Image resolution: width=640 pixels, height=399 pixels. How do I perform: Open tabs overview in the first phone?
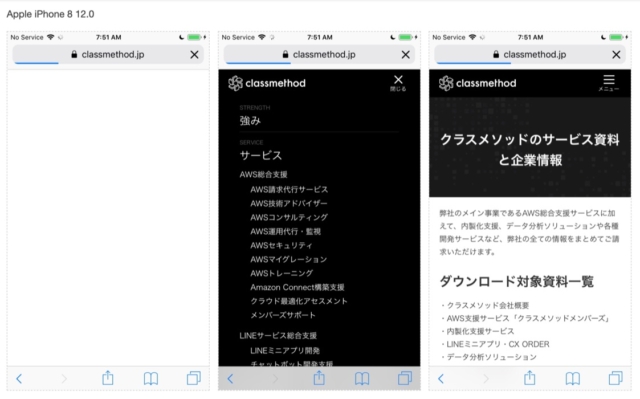(194, 378)
